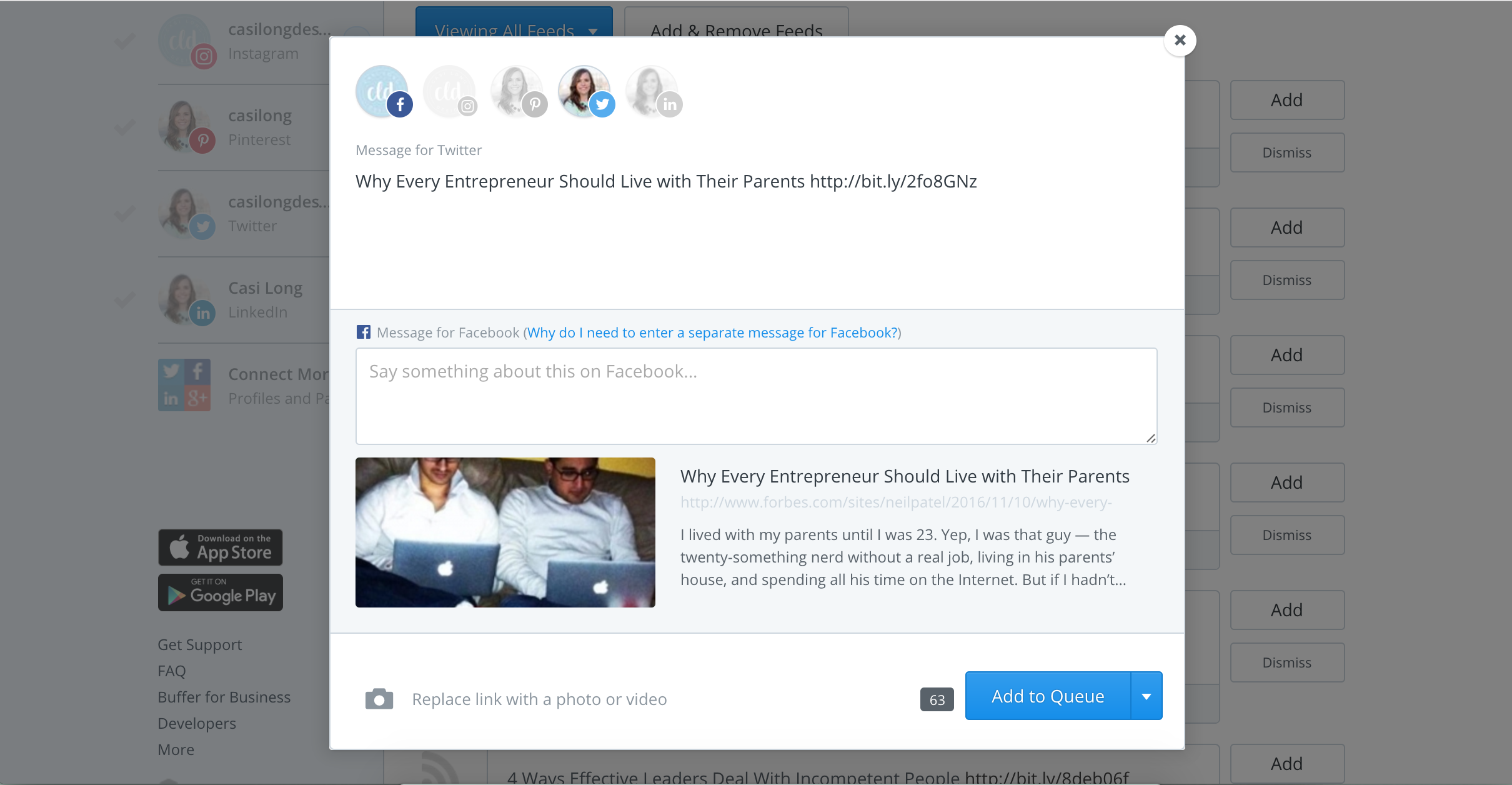
Task: Open the Add & Remove Feeds tab
Action: pyautogui.click(x=736, y=25)
